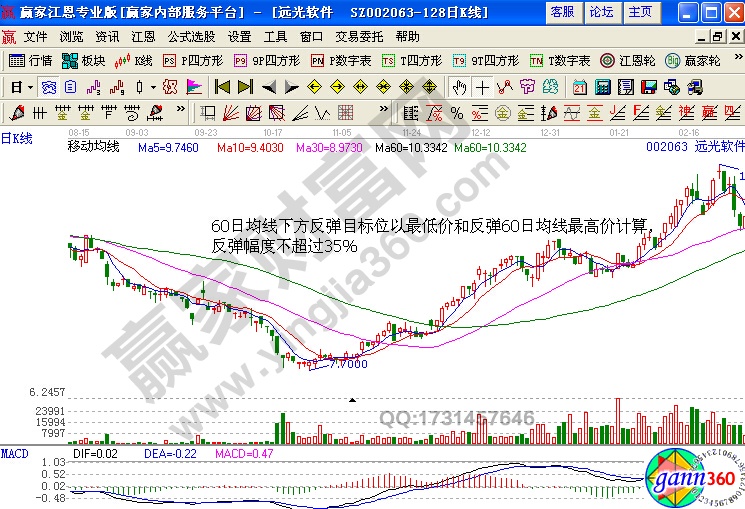The width and height of the screenshot is (745, 509).
Task: Select the percent sign drawing tool
Action: tap(457, 111)
